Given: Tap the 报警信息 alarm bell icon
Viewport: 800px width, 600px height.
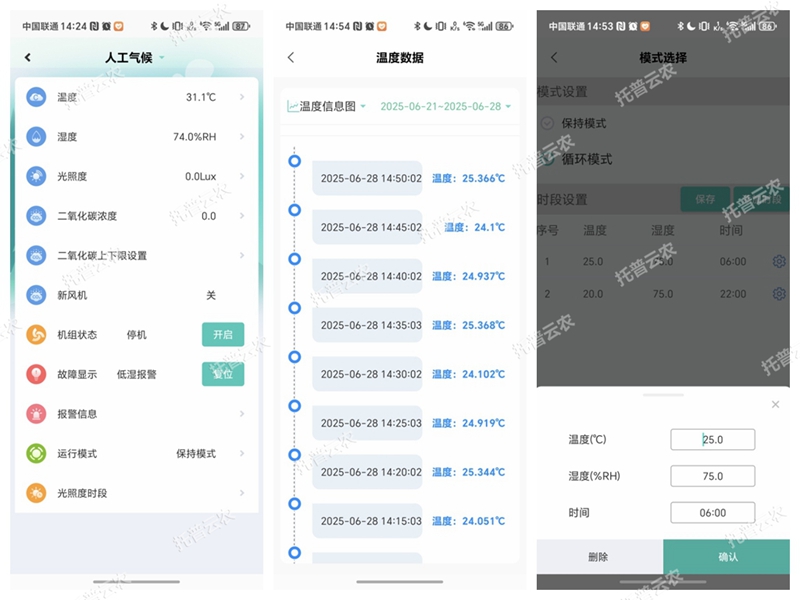Looking at the screenshot, I should pyautogui.click(x=37, y=414).
